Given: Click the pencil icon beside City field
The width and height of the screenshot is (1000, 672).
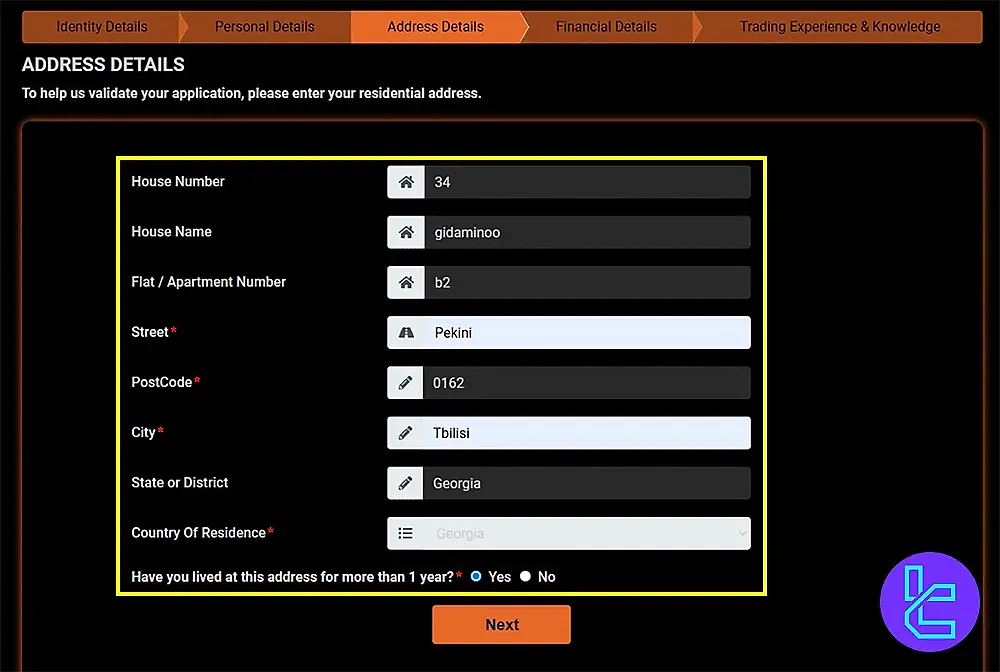Looking at the screenshot, I should pos(406,433).
